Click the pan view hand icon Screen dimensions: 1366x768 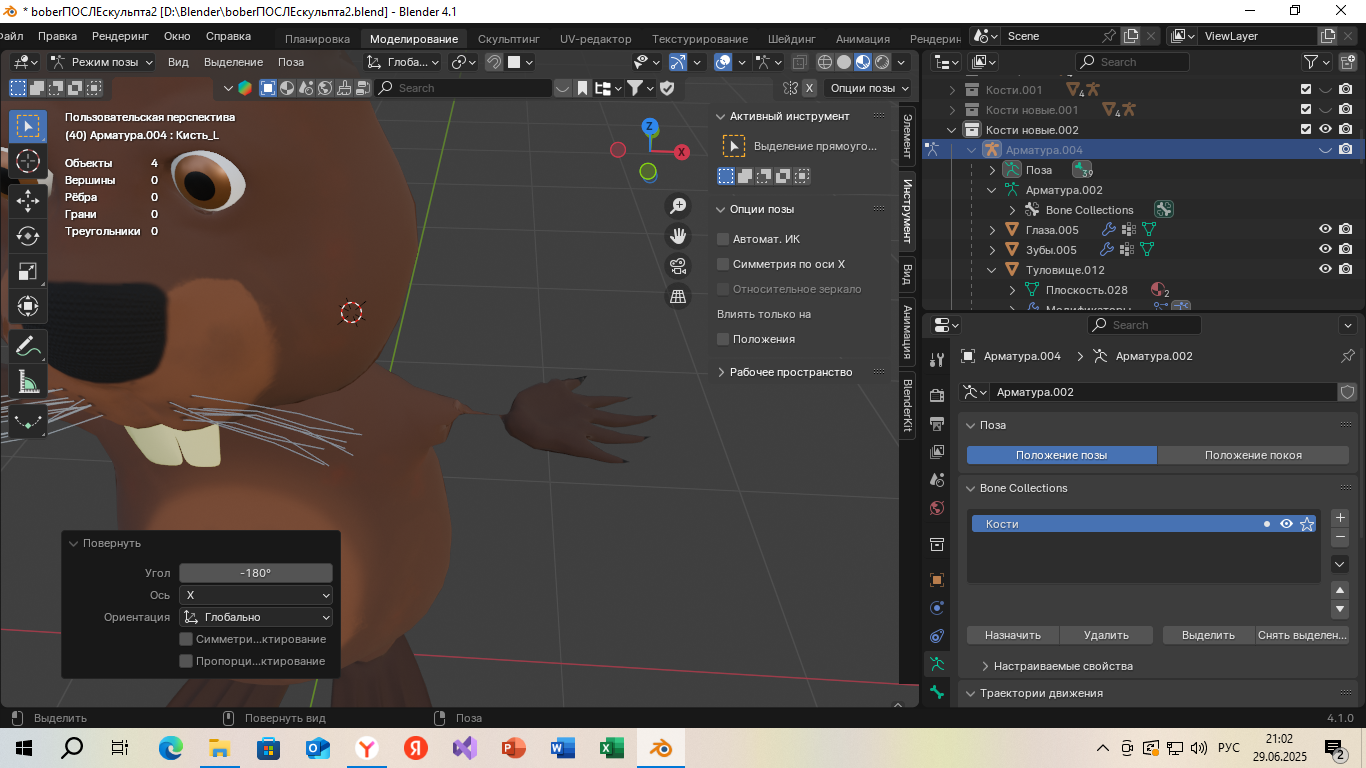click(x=678, y=236)
